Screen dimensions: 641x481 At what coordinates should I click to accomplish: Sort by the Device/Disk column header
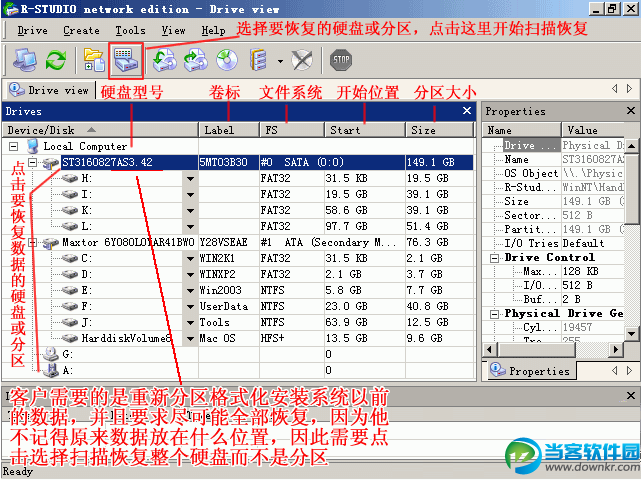(x=100, y=130)
